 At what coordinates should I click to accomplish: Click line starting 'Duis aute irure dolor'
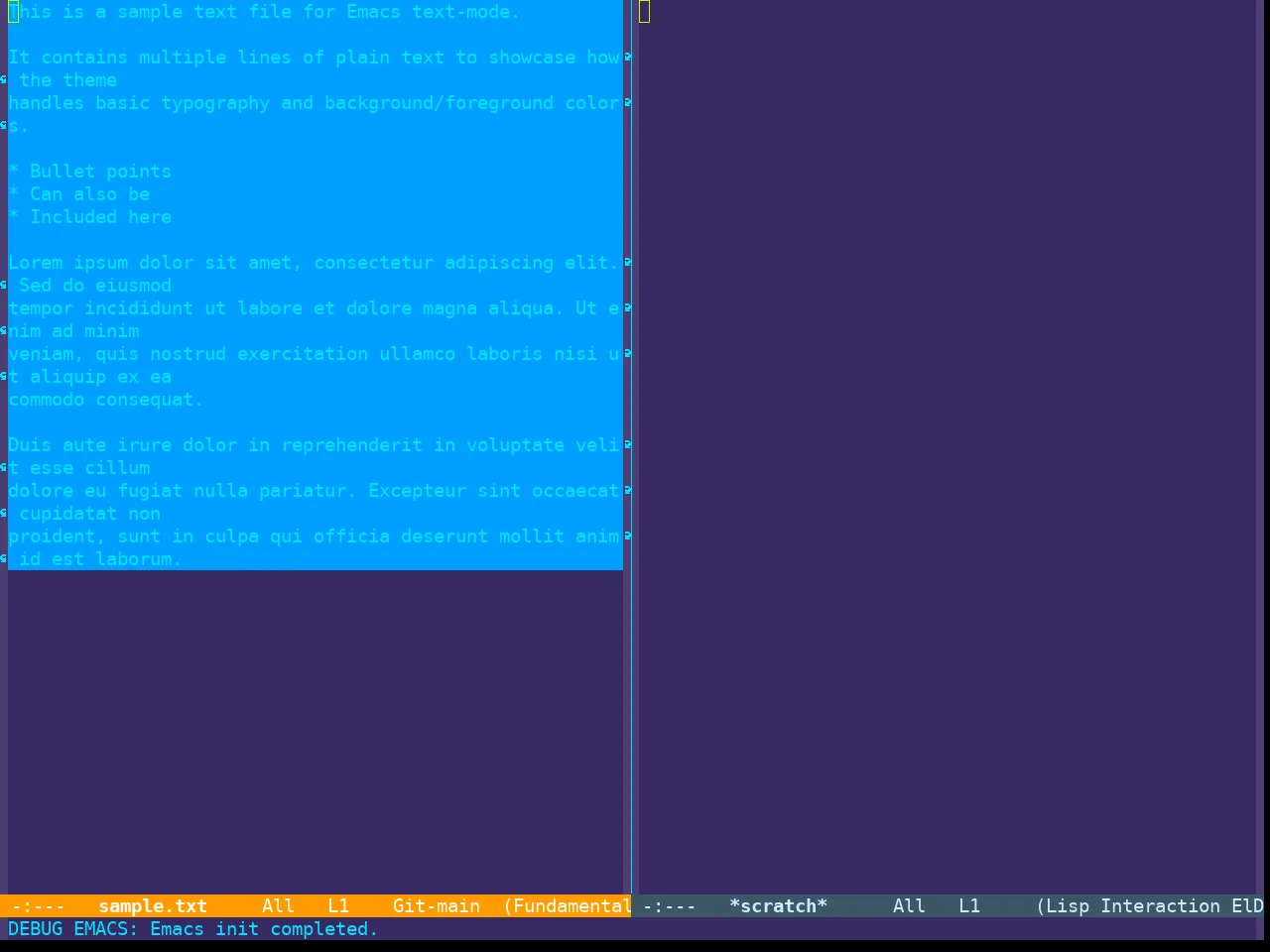[315, 445]
